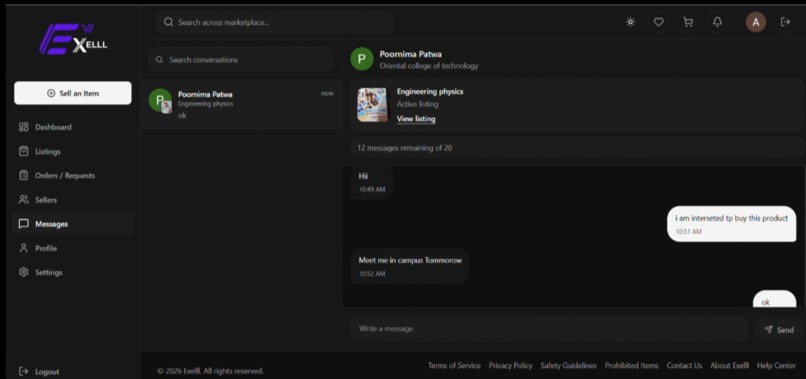The height and width of the screenshot is (379, 806).
Task: Open Help Center link
Action: click(776, 366)
